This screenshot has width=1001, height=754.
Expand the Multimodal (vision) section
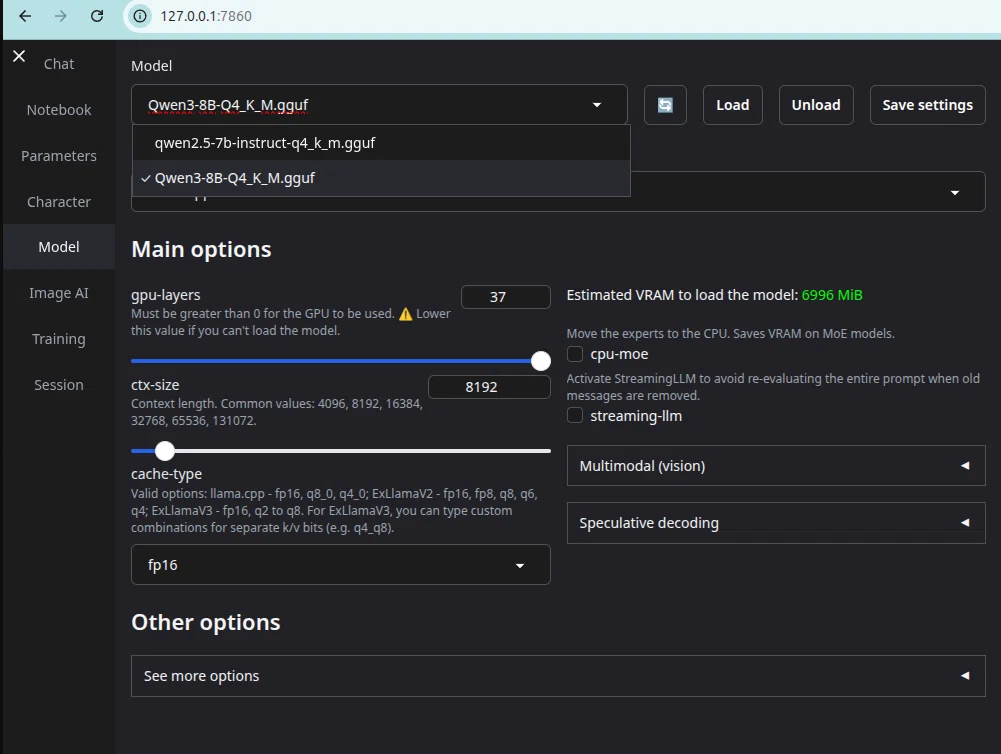[776, 465]
